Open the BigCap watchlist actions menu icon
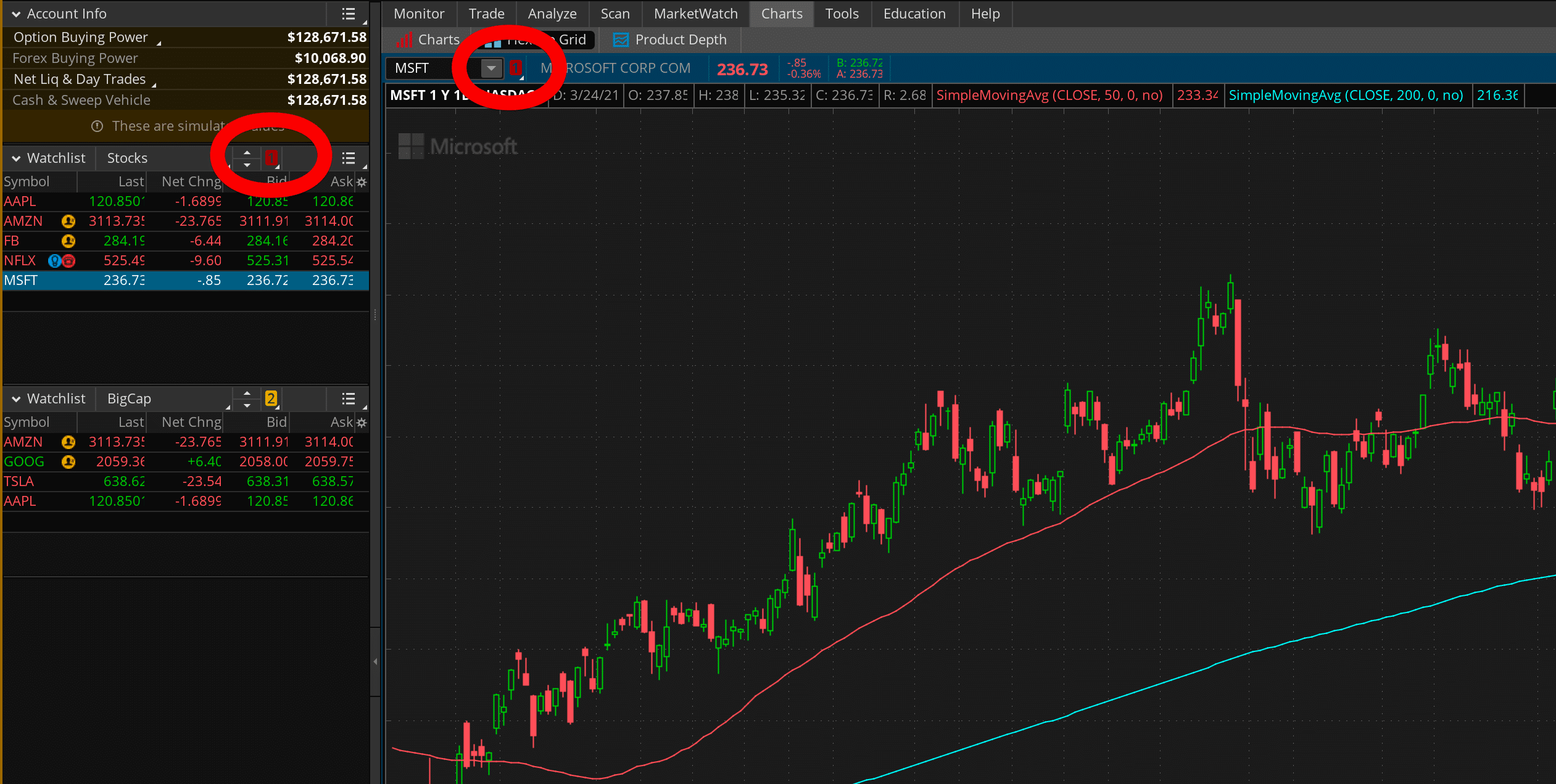Screen dimensions: 1556x784 (x=349, y=398)
